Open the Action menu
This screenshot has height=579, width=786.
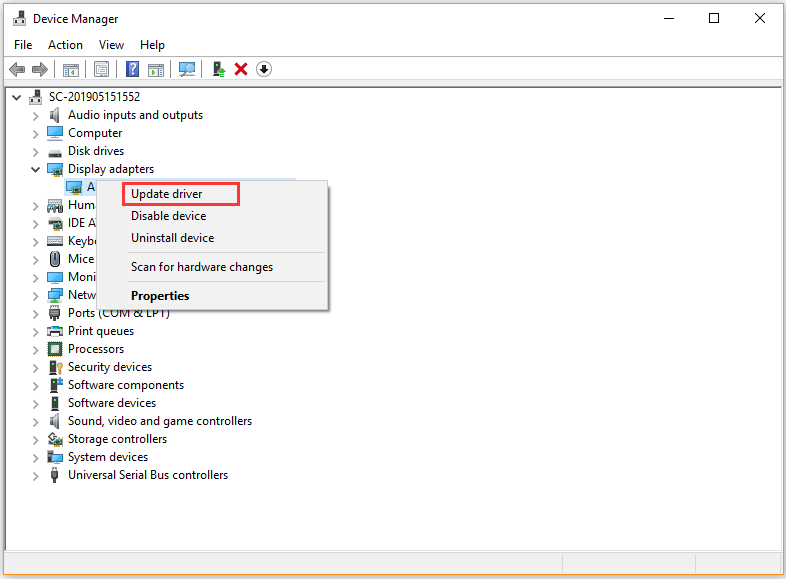pos(65,45)
